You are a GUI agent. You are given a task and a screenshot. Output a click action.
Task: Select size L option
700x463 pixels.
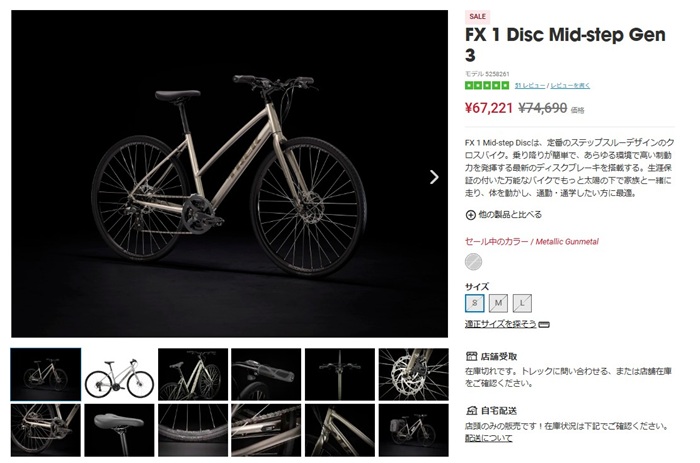click(522, 303)
